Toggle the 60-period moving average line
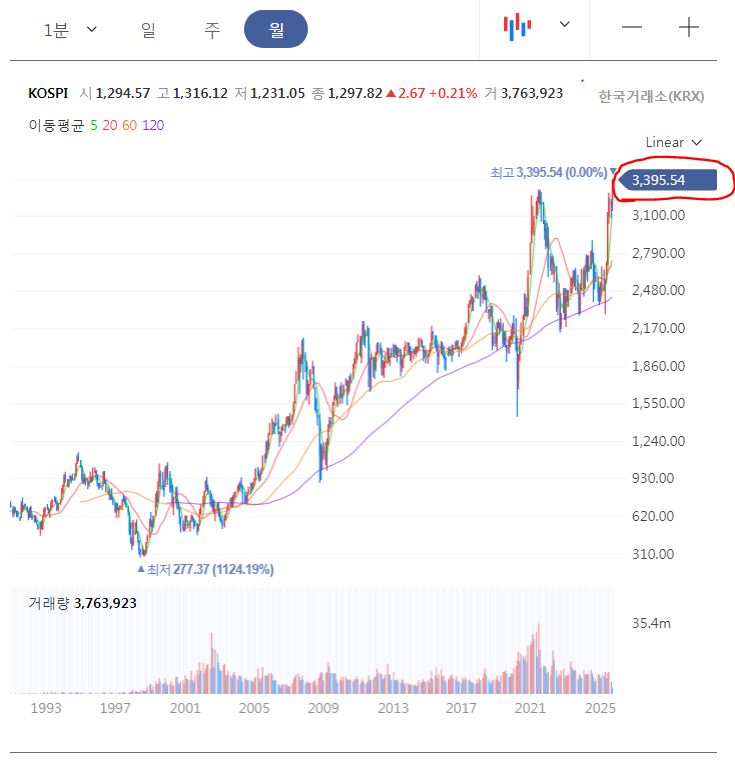735x766 pixels. (x=129, y=125)
